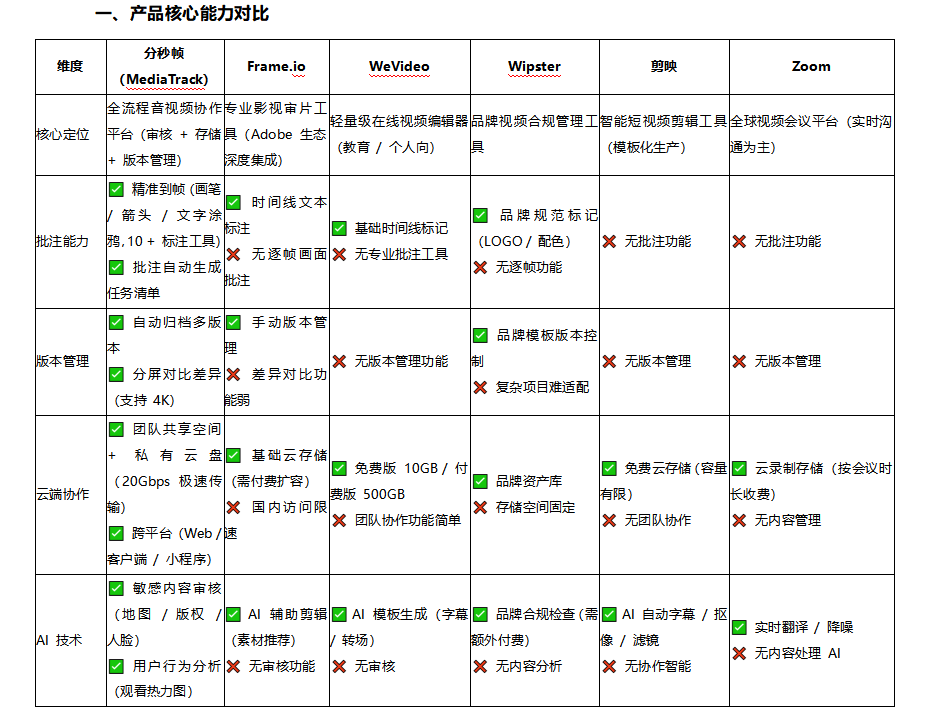
Task: Select the 版本管理 row label
Action: pos(63,361)
